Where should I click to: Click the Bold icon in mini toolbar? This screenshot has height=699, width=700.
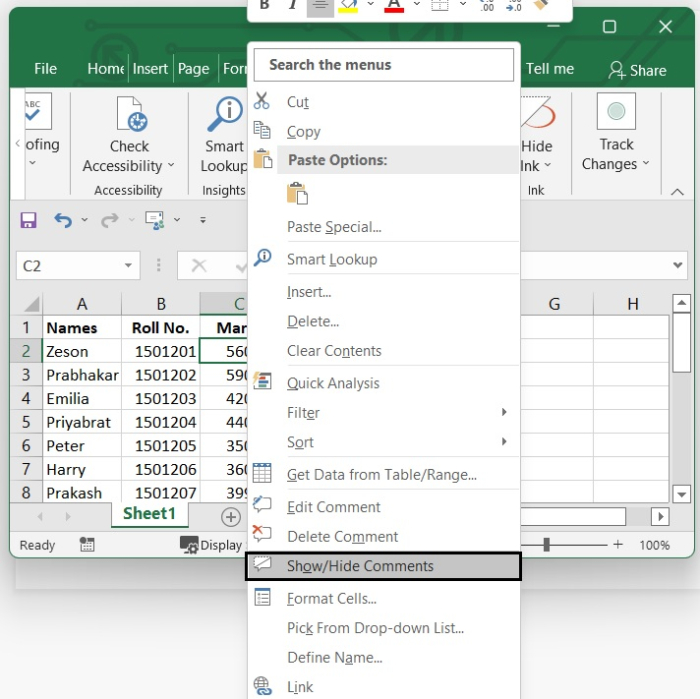click(x=264, y=5)
